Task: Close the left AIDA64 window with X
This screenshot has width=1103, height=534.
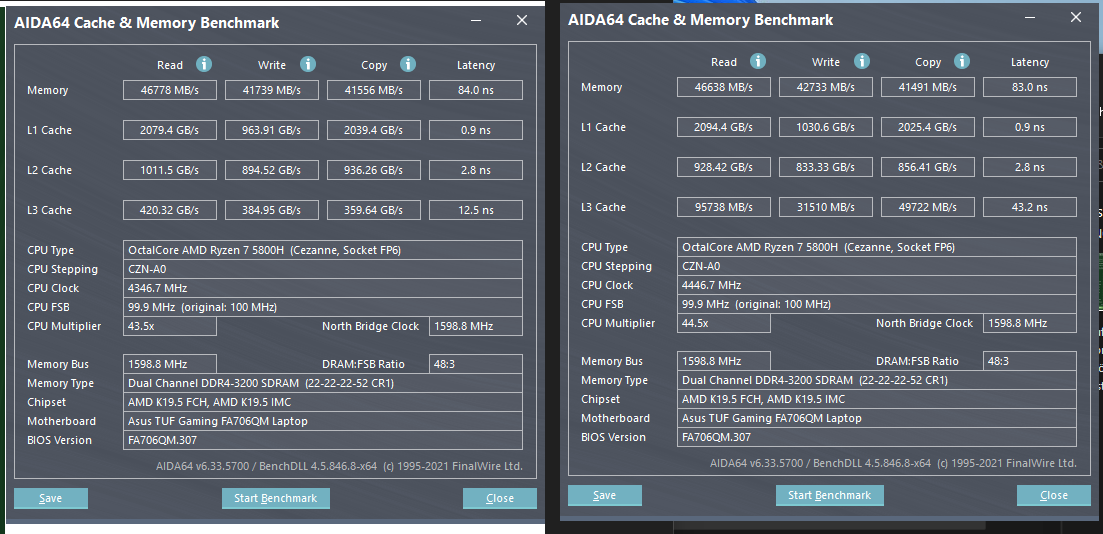Action: [x=521, y=20]
